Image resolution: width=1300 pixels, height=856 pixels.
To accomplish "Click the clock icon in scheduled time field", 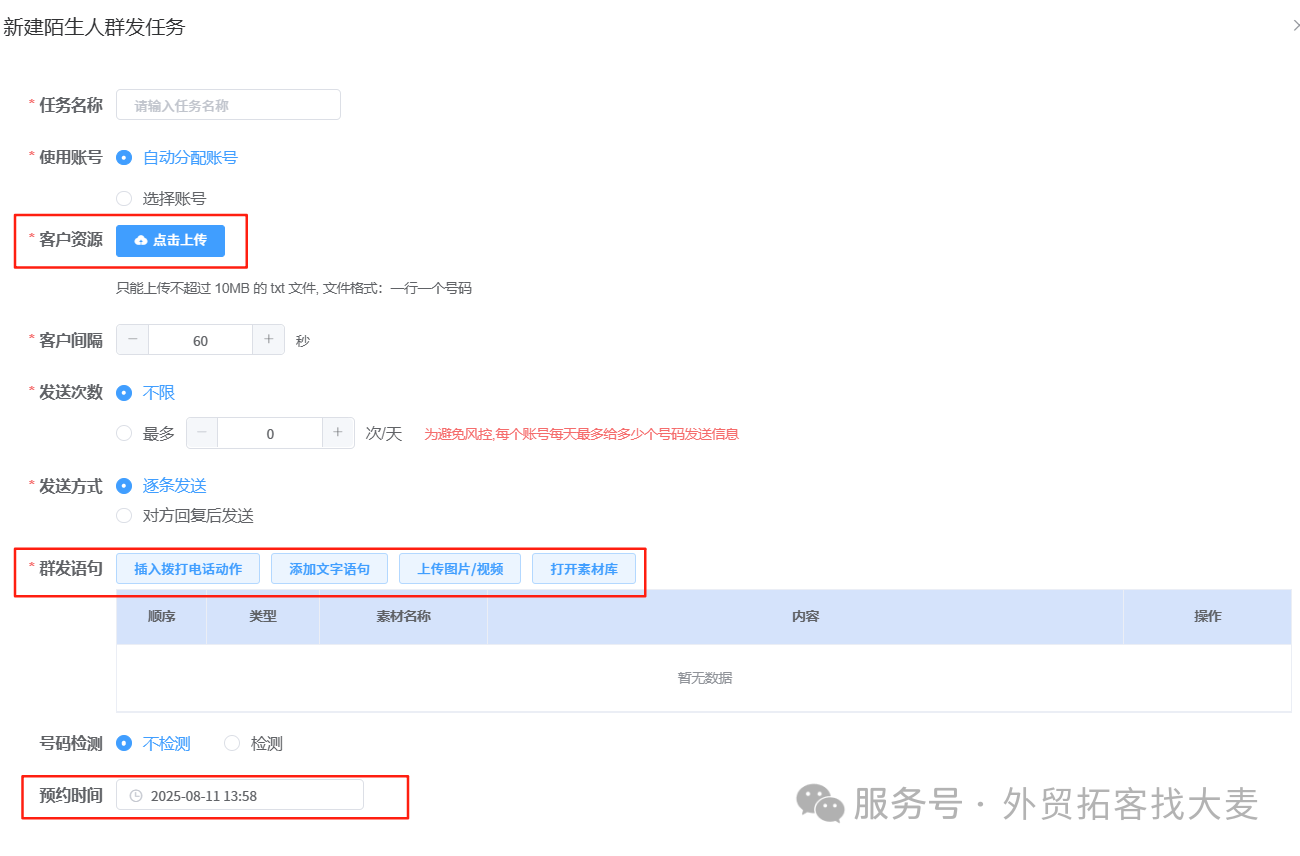I will tap(136, 796).
